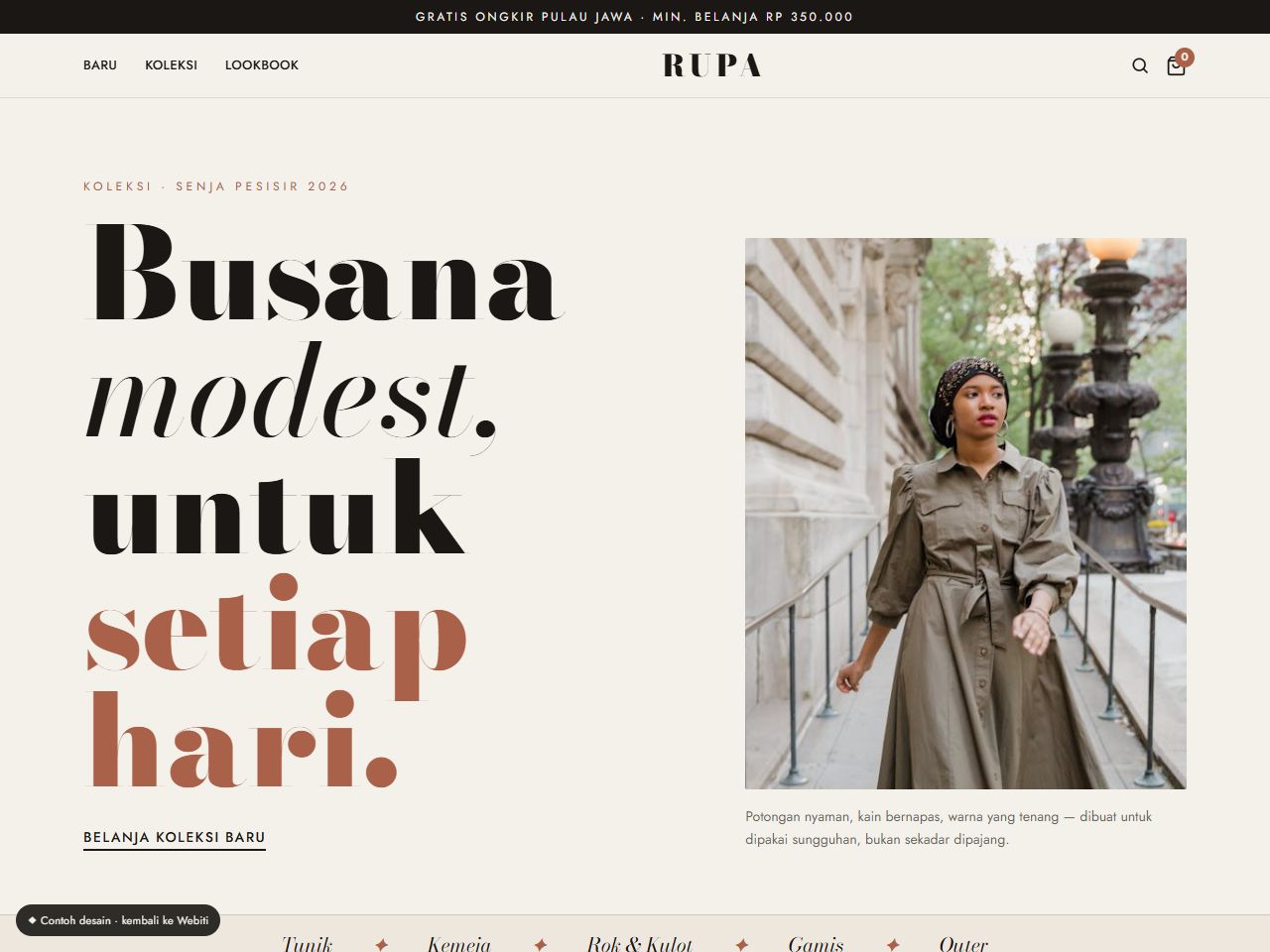Viewport: 1270px width, 952px height.
Task: Select Tunik in the category marquee
Action: pyautogui.click(x=307, y=943)
